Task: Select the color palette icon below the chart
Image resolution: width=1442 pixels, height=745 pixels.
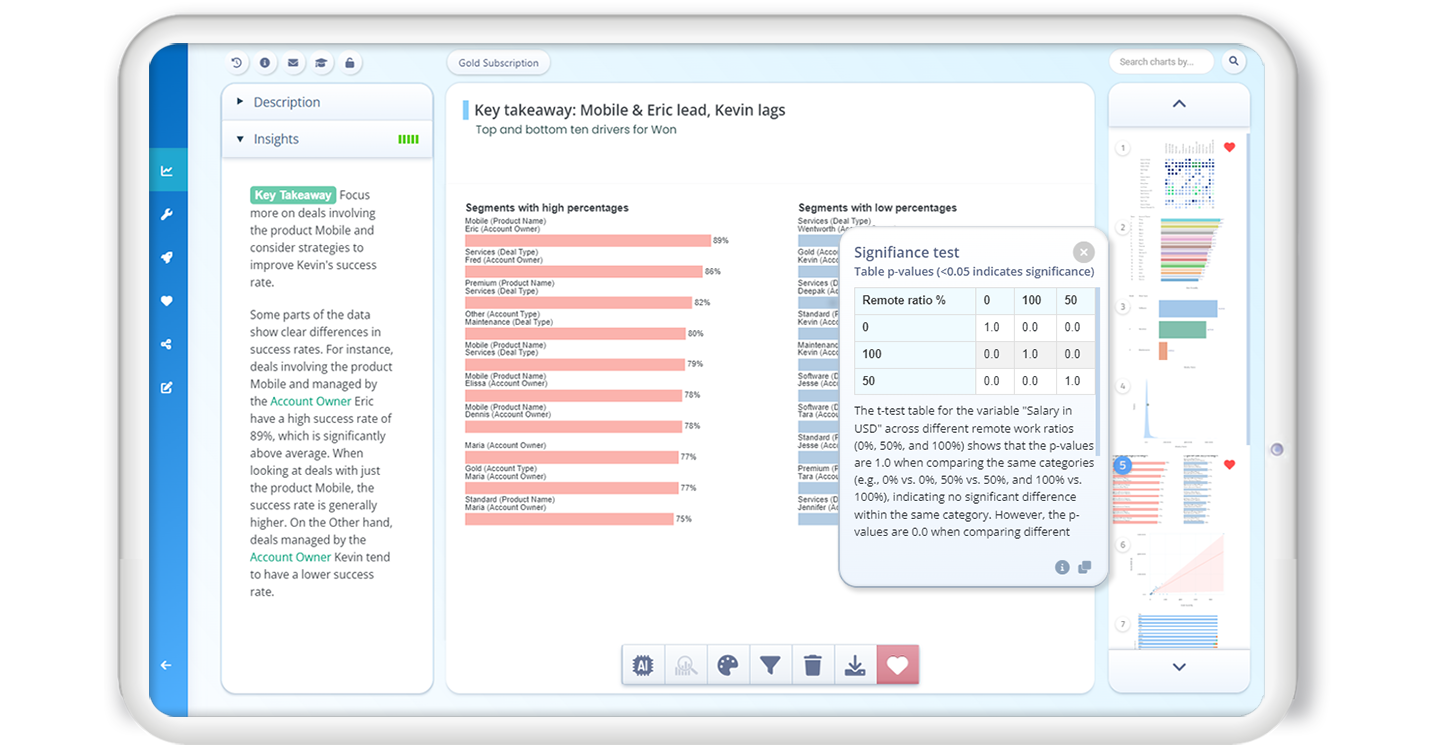Action: (728, 664)
